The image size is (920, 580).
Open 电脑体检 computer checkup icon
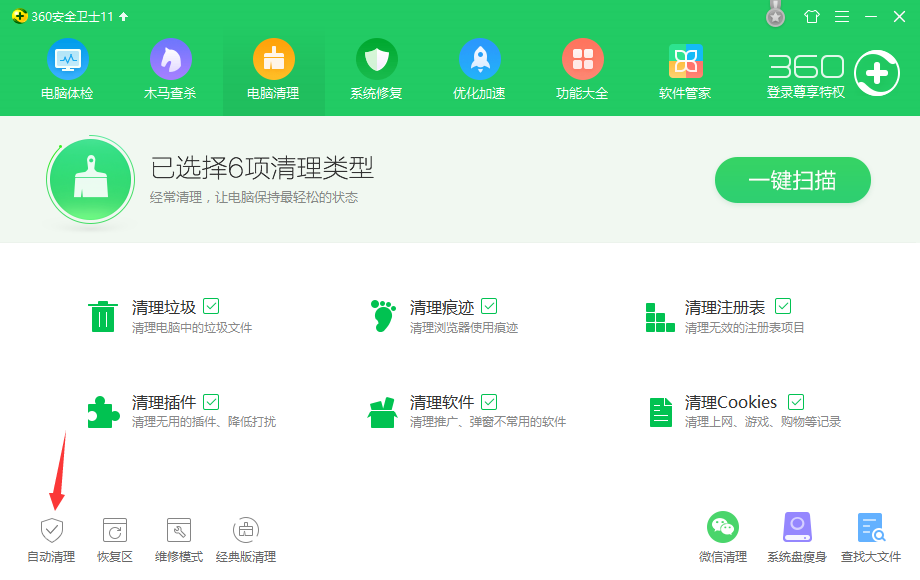coord(67,59)
